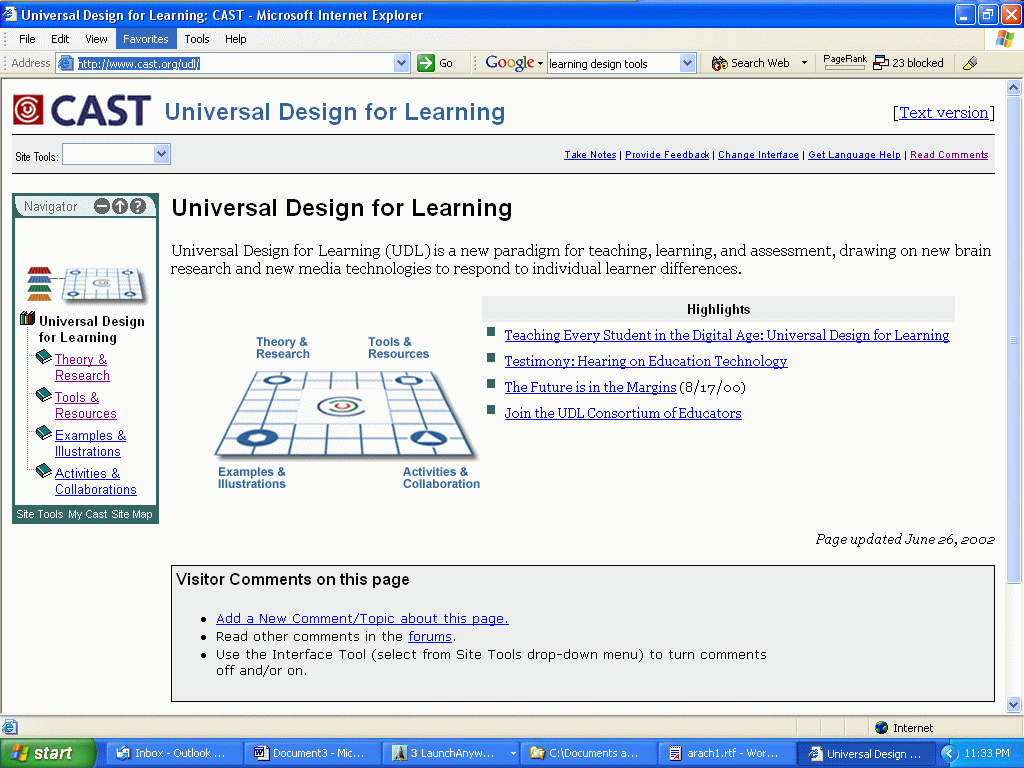Viewport: 1024px width, 768px height.
Task: Open Navigator help question mark icon
Action: click(x=138, y=207)
